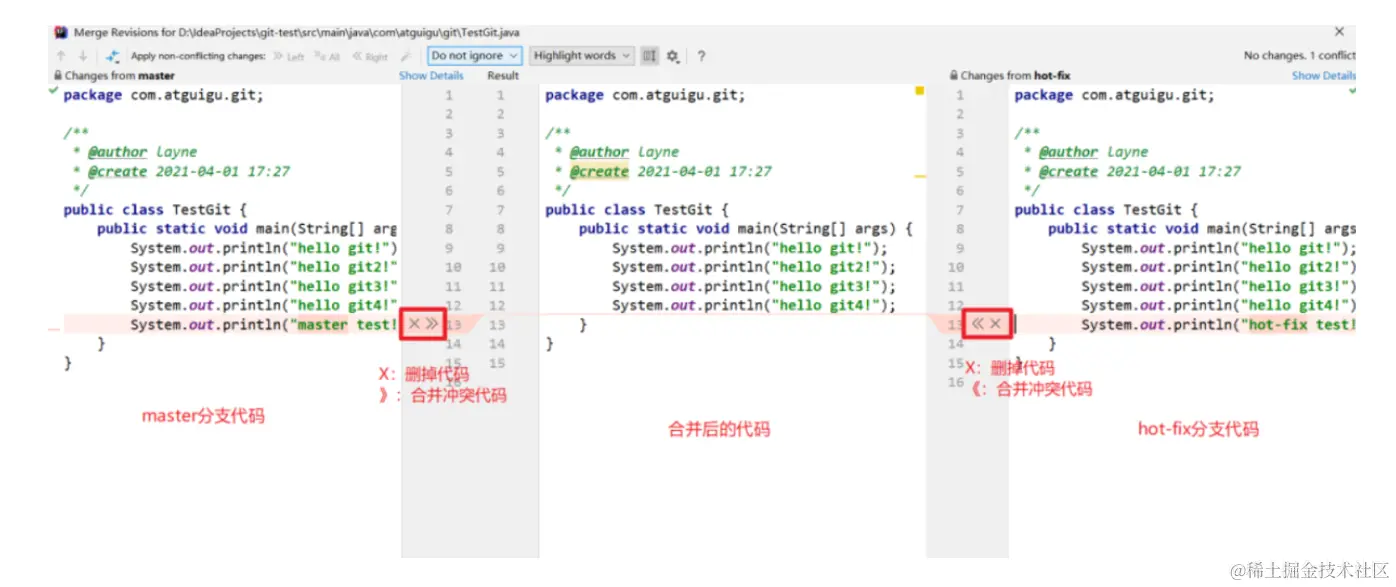1396x587 pixels.
Task: Click the yellow marker in Result pane stripe
Action: pos(919,91)
